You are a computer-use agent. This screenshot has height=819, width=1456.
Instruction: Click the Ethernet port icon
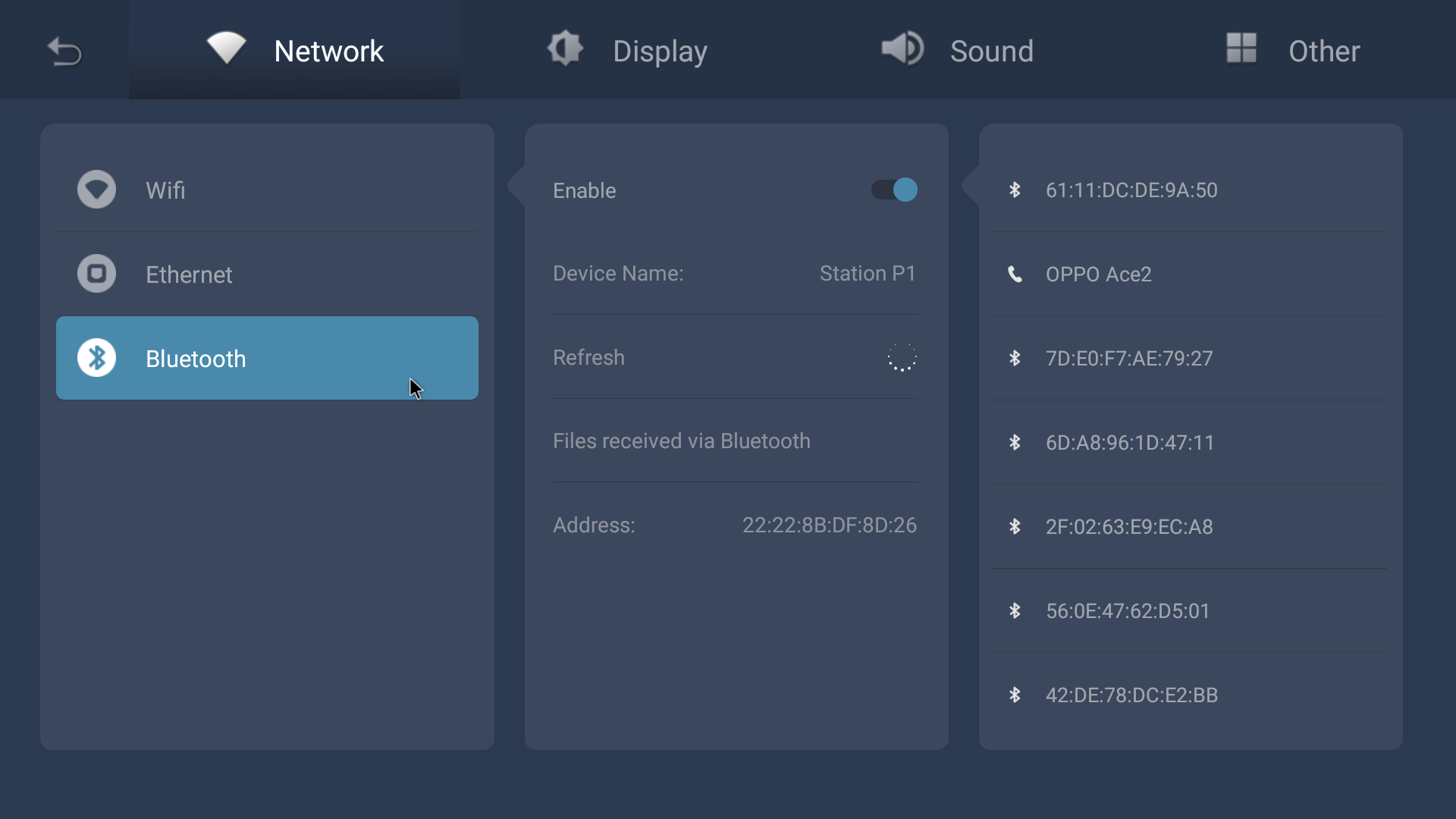(x=96, y=274)
